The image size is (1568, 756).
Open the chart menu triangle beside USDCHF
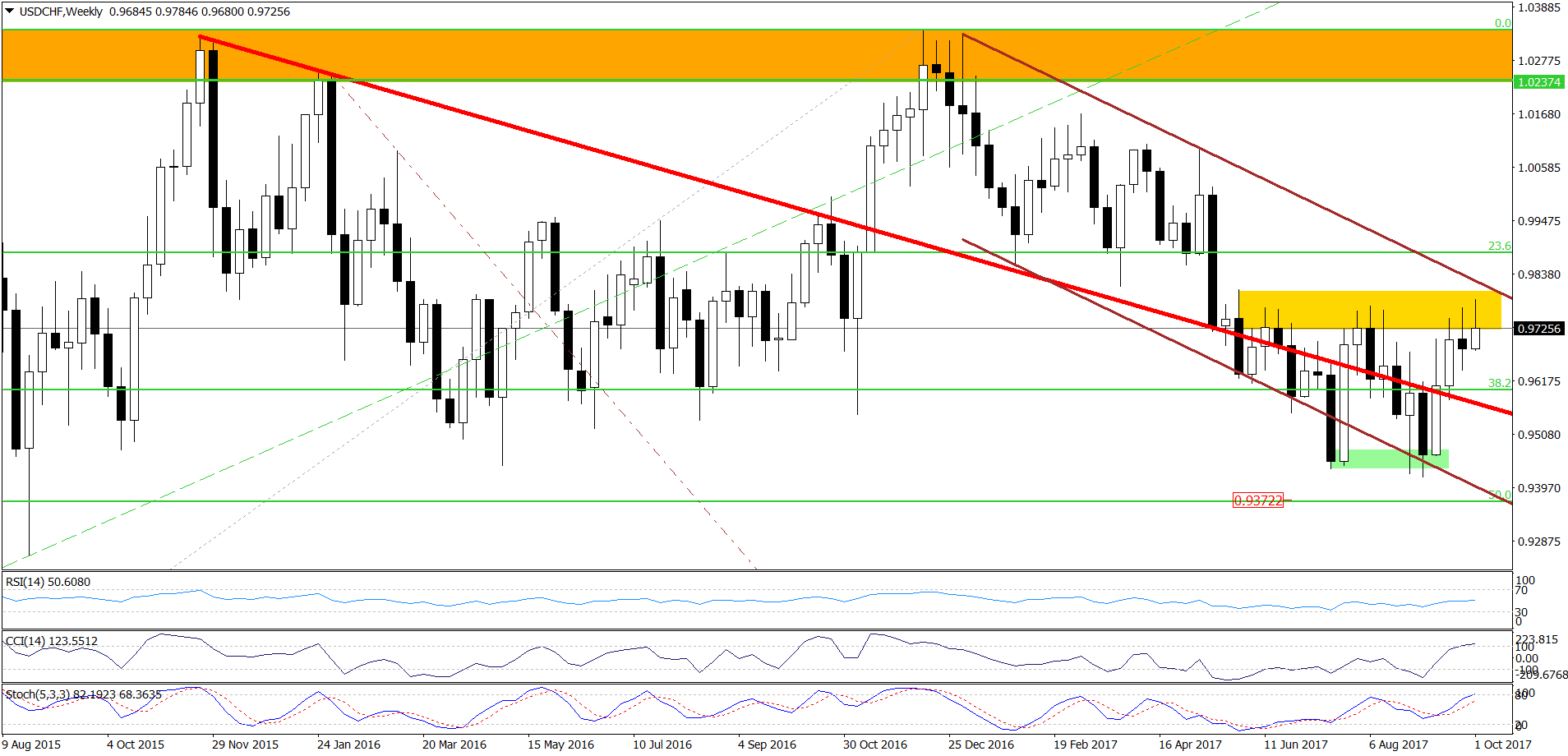click(10, 12)
